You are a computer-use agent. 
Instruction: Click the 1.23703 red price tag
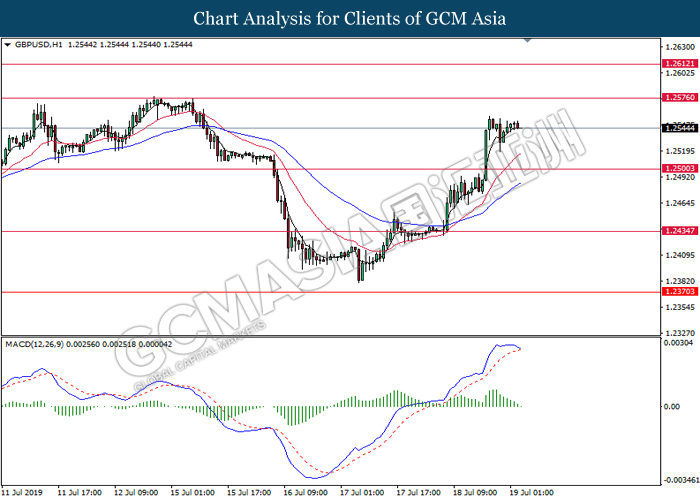click(679, 292)
